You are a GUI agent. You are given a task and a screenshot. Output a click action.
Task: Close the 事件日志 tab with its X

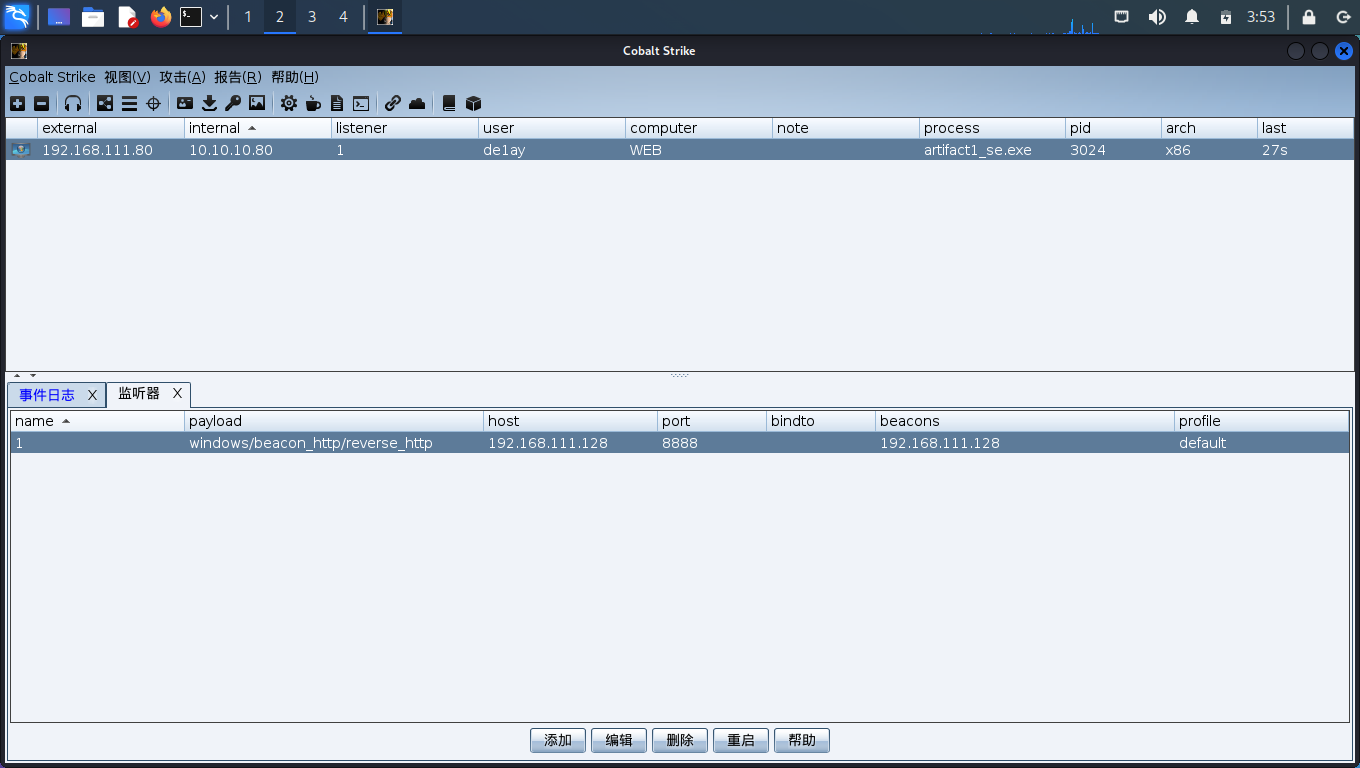(x=92, y=395)
